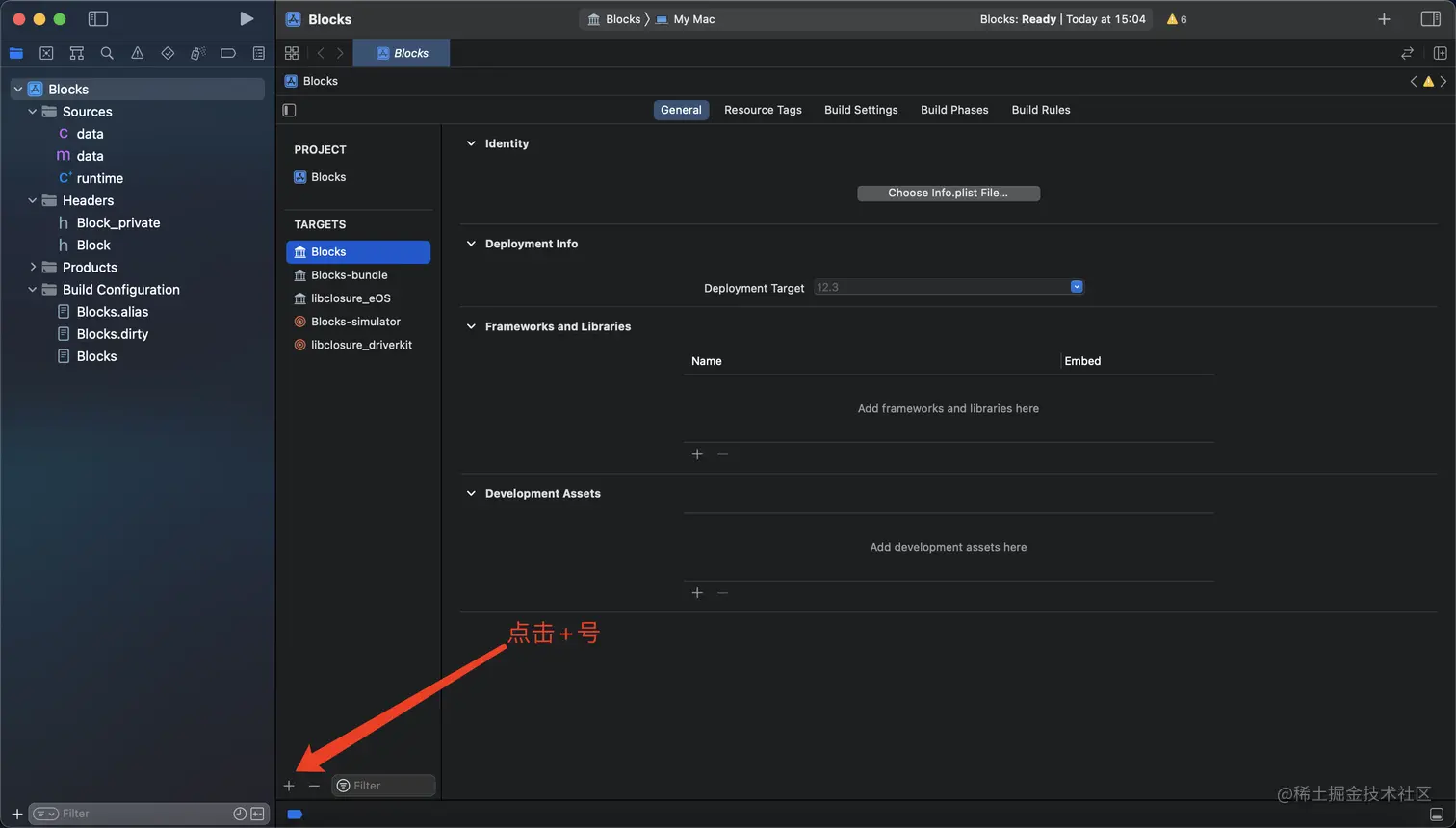This screenshot has height=828, width=1456.
Task: Toggle the code review arrows
Action: [1407, 53]
